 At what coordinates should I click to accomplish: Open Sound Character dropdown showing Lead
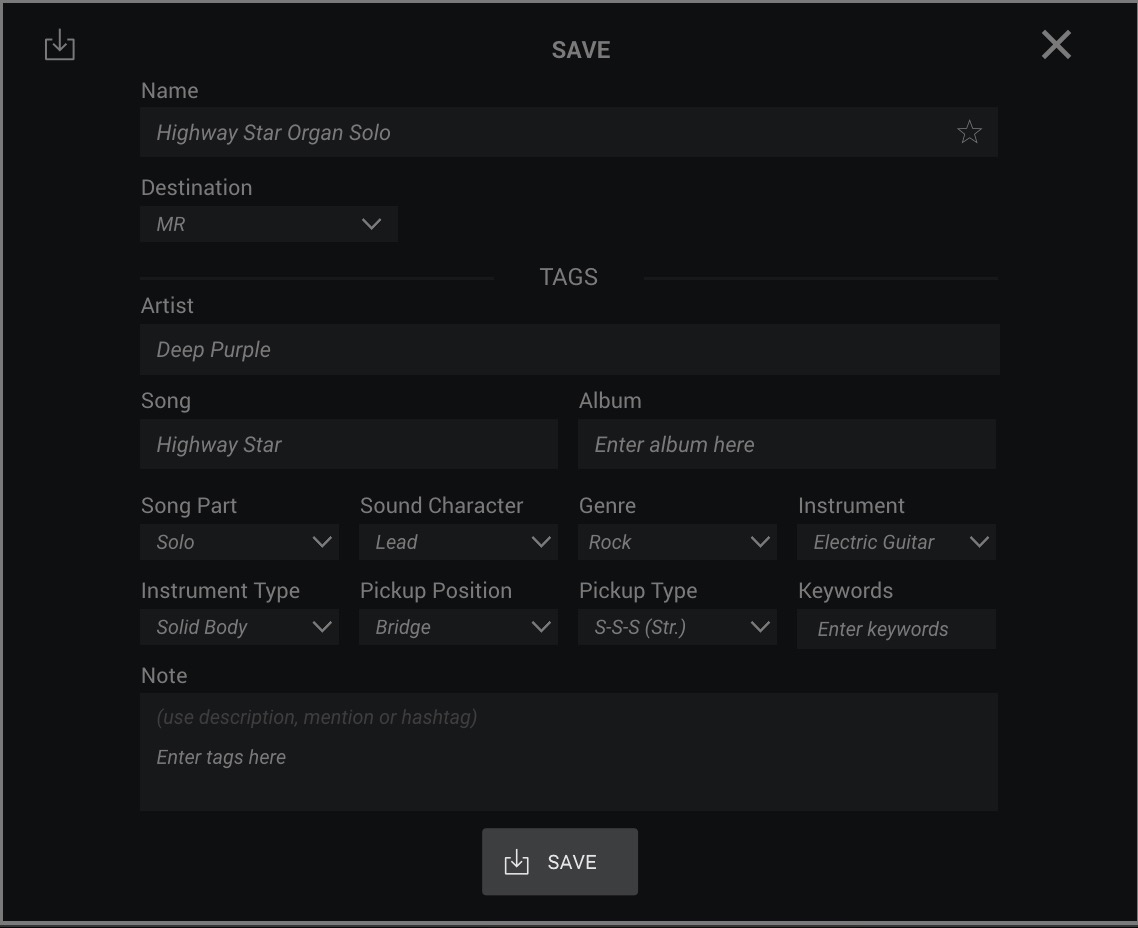[x=459, y=542]
